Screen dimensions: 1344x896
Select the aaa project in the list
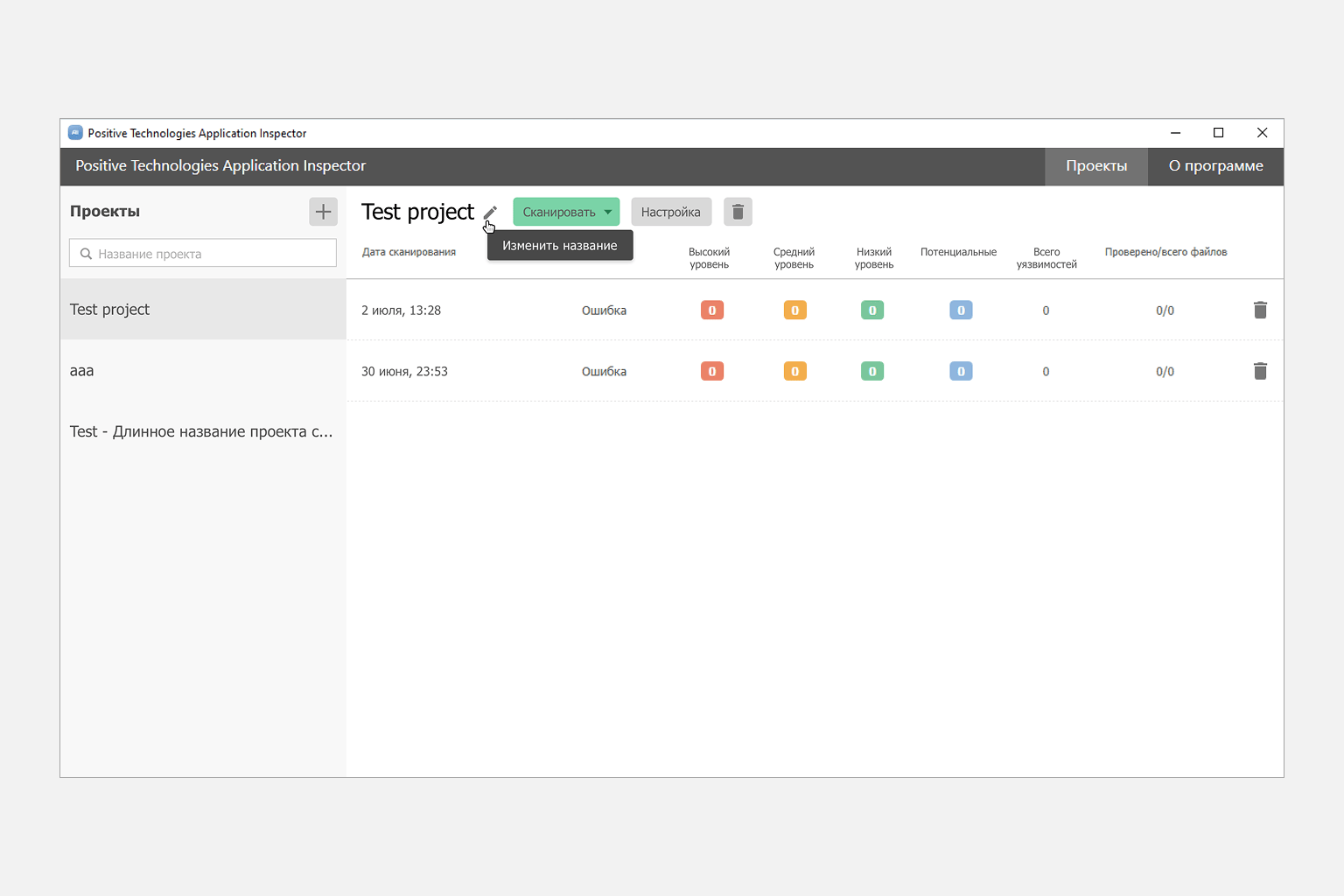(x=82, y=371)
